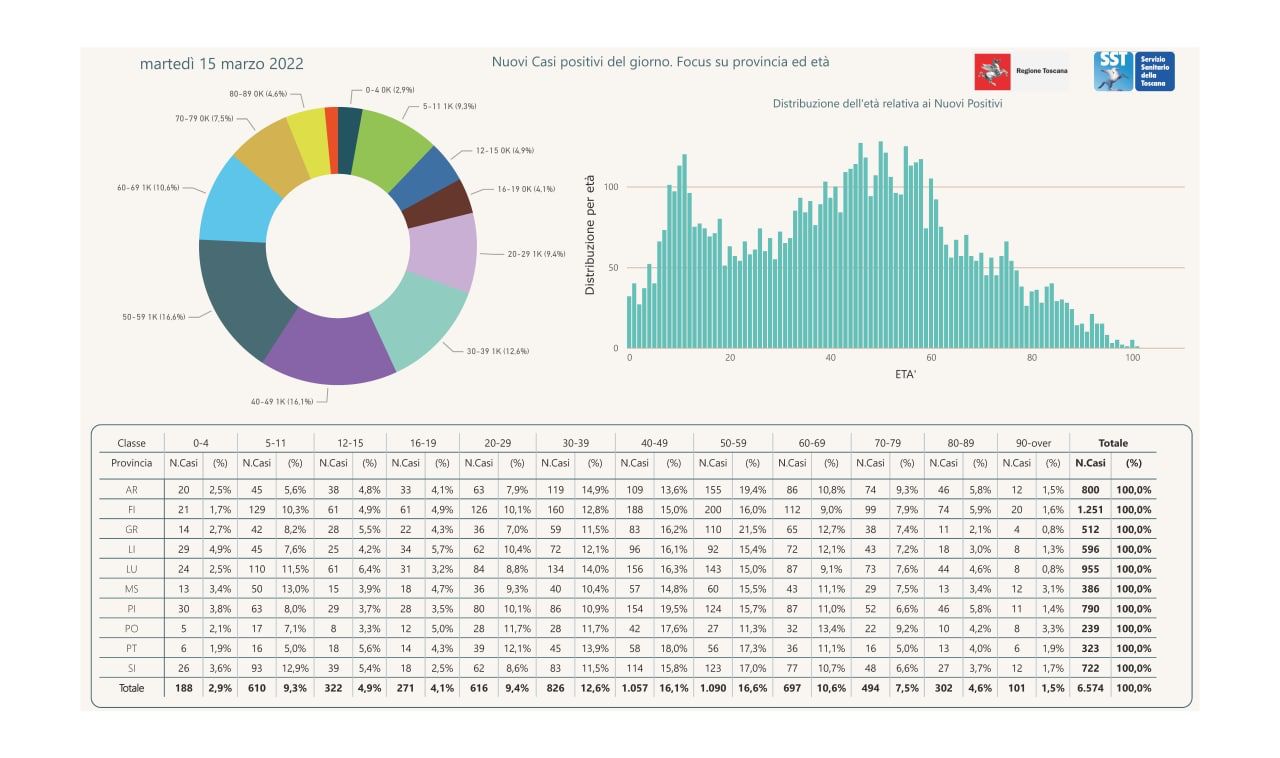The width and height of the screenshot is (1280, 758).
Task: Click the Totale column header
Action: (x=1112, y=443)
